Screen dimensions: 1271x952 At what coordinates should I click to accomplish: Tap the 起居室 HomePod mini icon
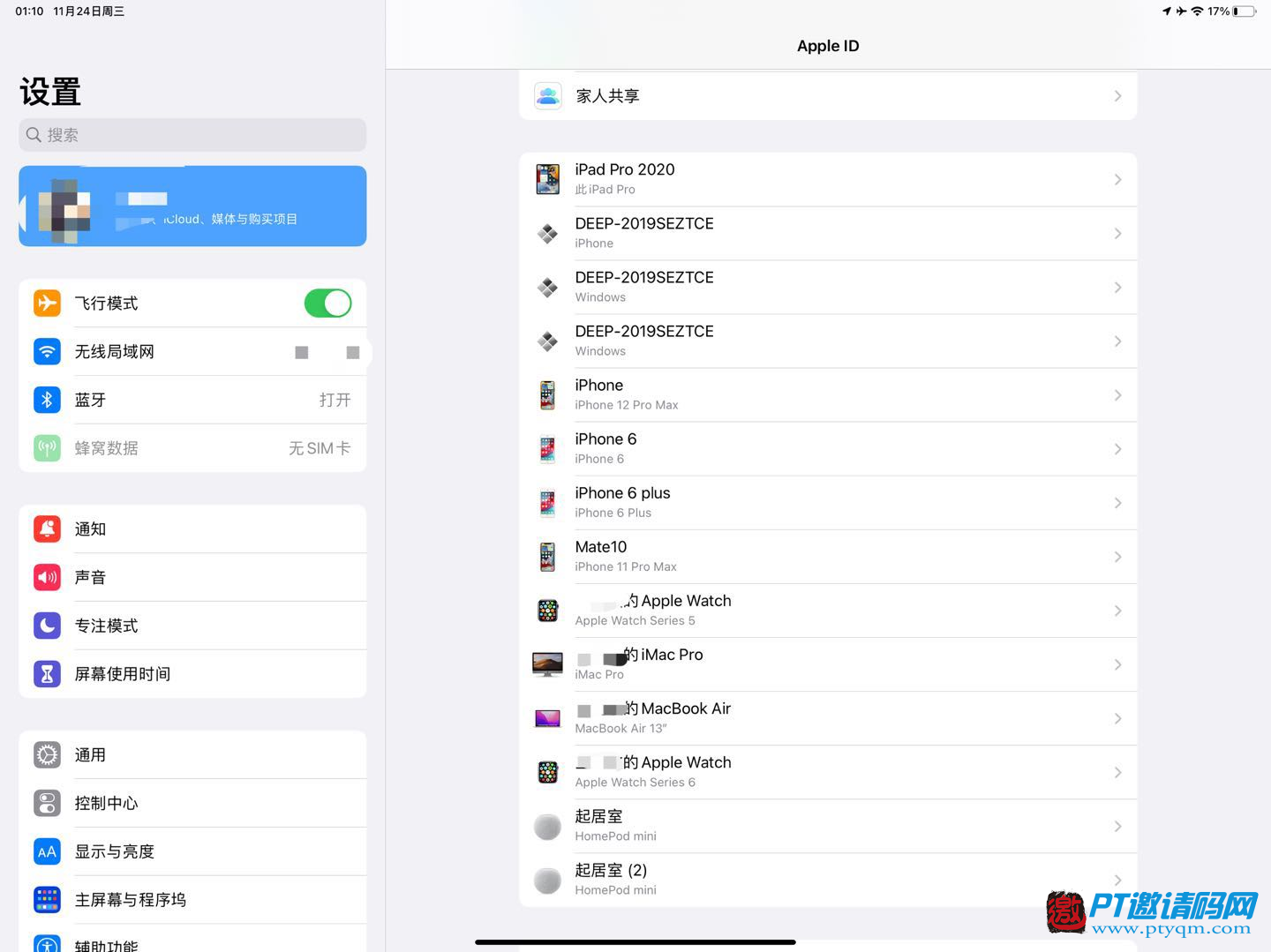pyautogui.click(x=548, y=827)
